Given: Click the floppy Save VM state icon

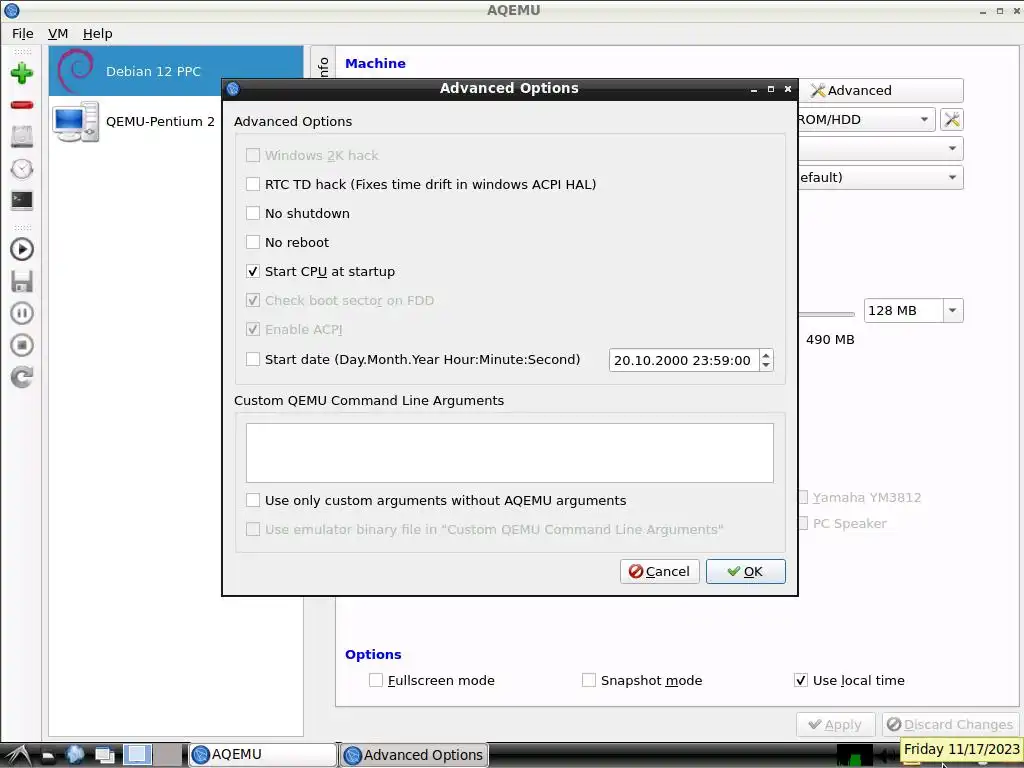Looking at the screenshot, I should pos(22,281).
